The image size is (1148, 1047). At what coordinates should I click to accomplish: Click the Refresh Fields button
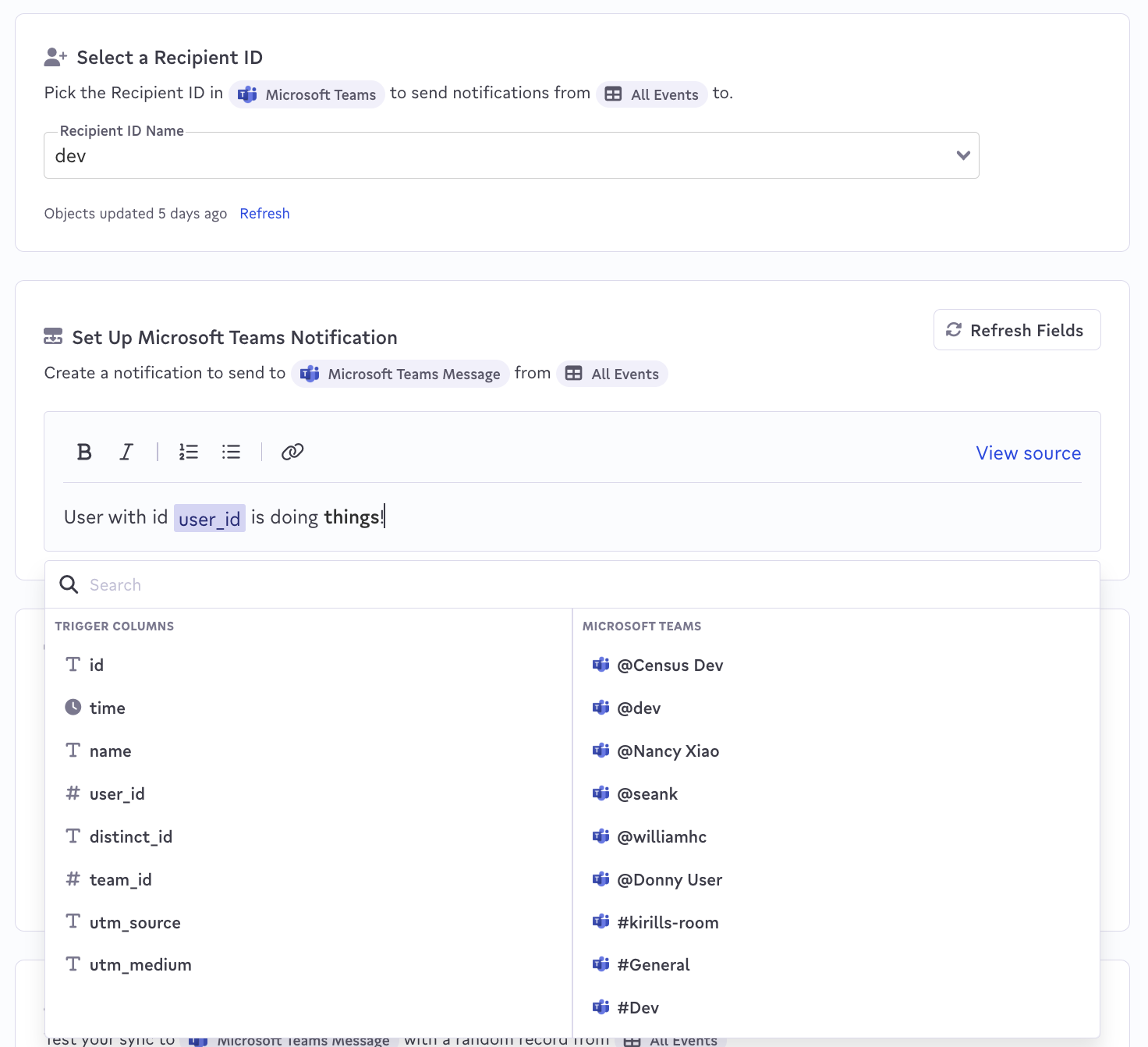pyautogui.click(x=1016, y=330)
